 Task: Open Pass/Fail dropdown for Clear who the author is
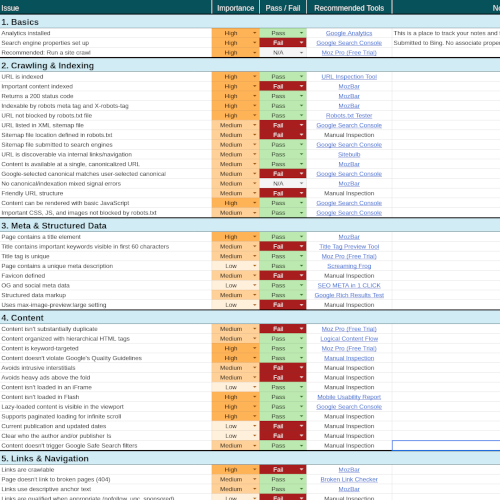[x=301, y=436]
